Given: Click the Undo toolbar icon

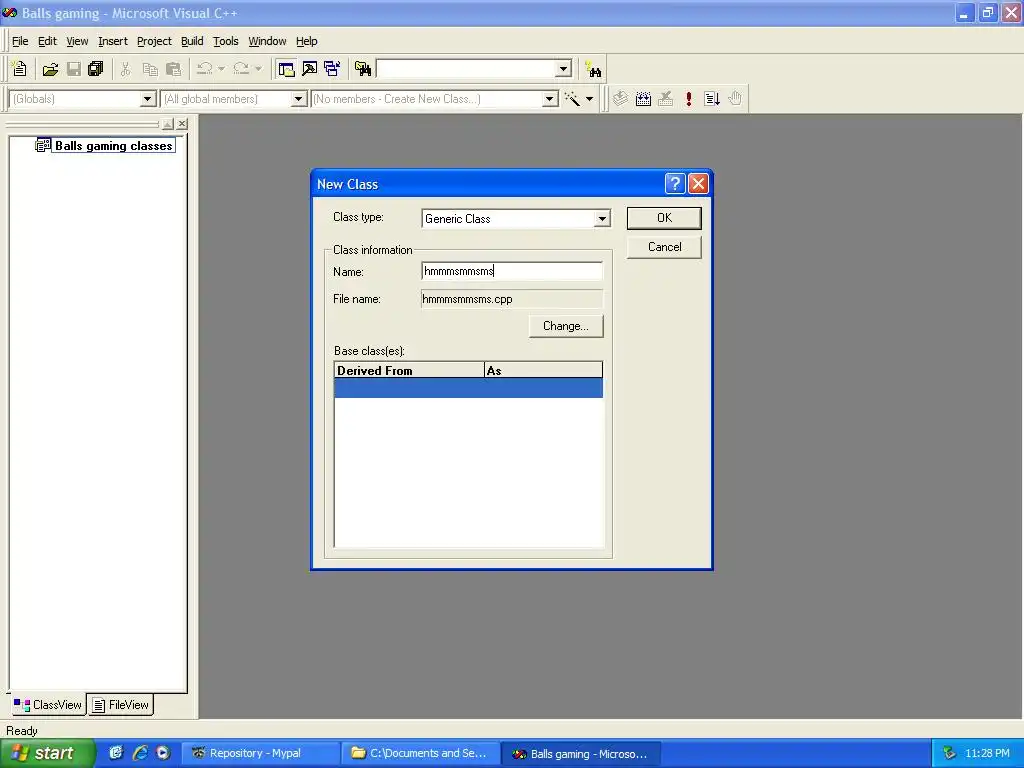Looking at the screenshot, I should point(205,69).
